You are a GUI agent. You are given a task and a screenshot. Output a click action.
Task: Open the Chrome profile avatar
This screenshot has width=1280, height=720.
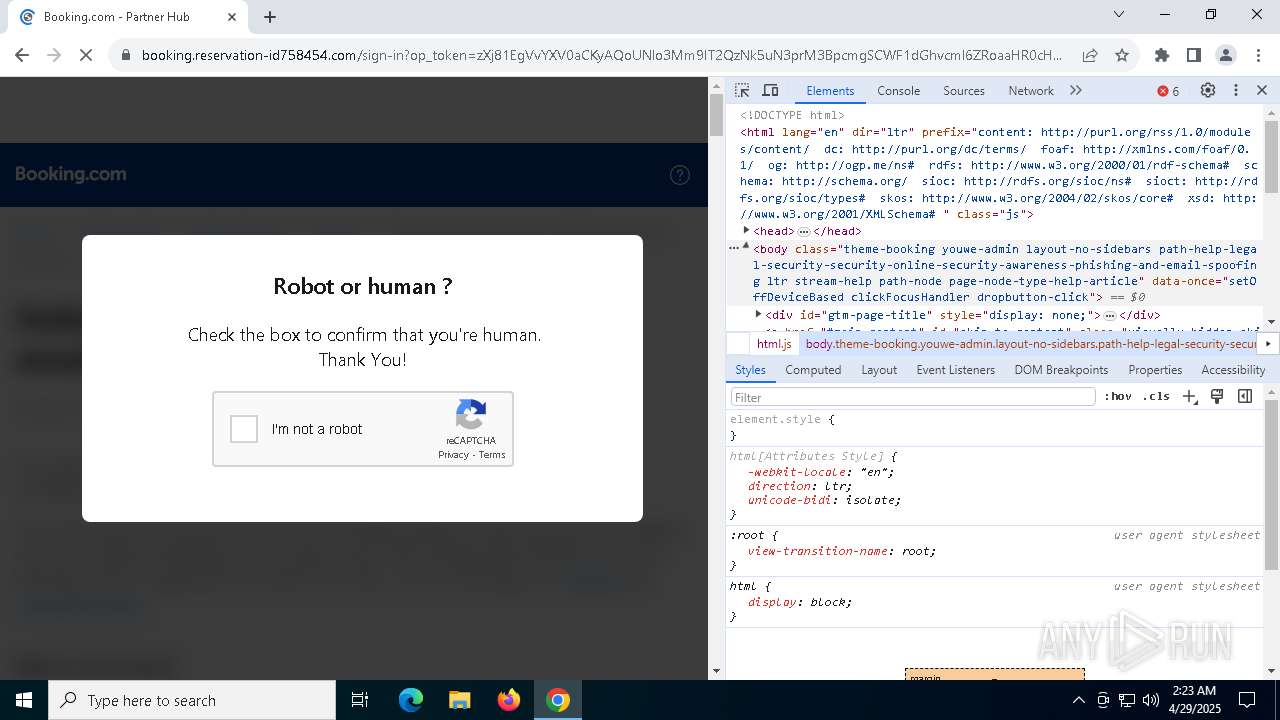coord(1226,55)
